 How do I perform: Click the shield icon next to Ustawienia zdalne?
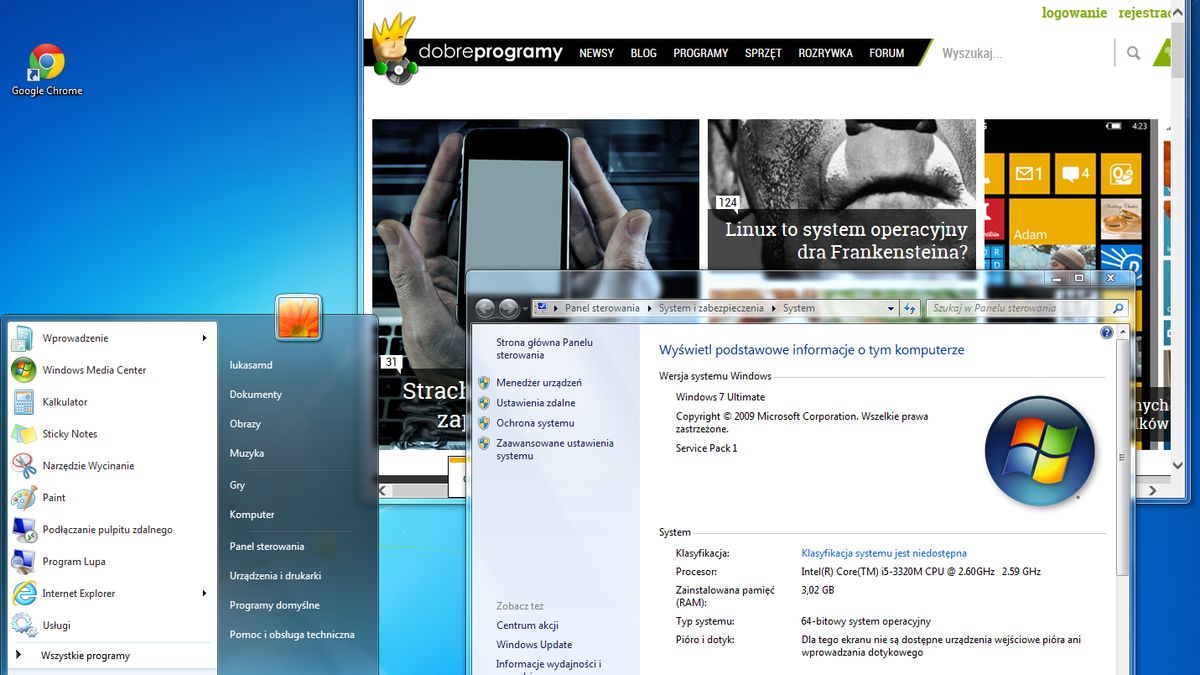coord(484,403)
